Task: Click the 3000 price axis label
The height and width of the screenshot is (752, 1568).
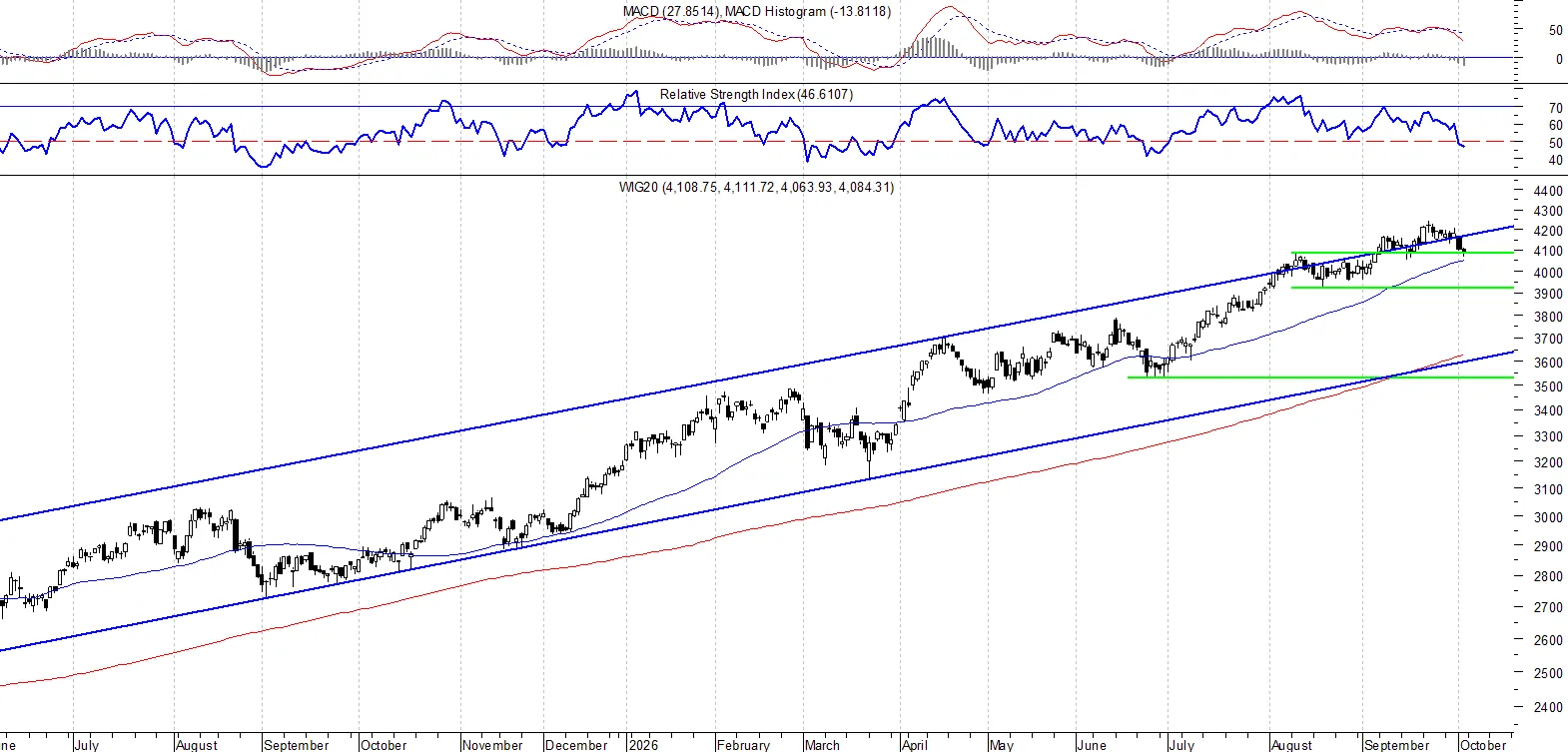Action: coord(1548,518)
